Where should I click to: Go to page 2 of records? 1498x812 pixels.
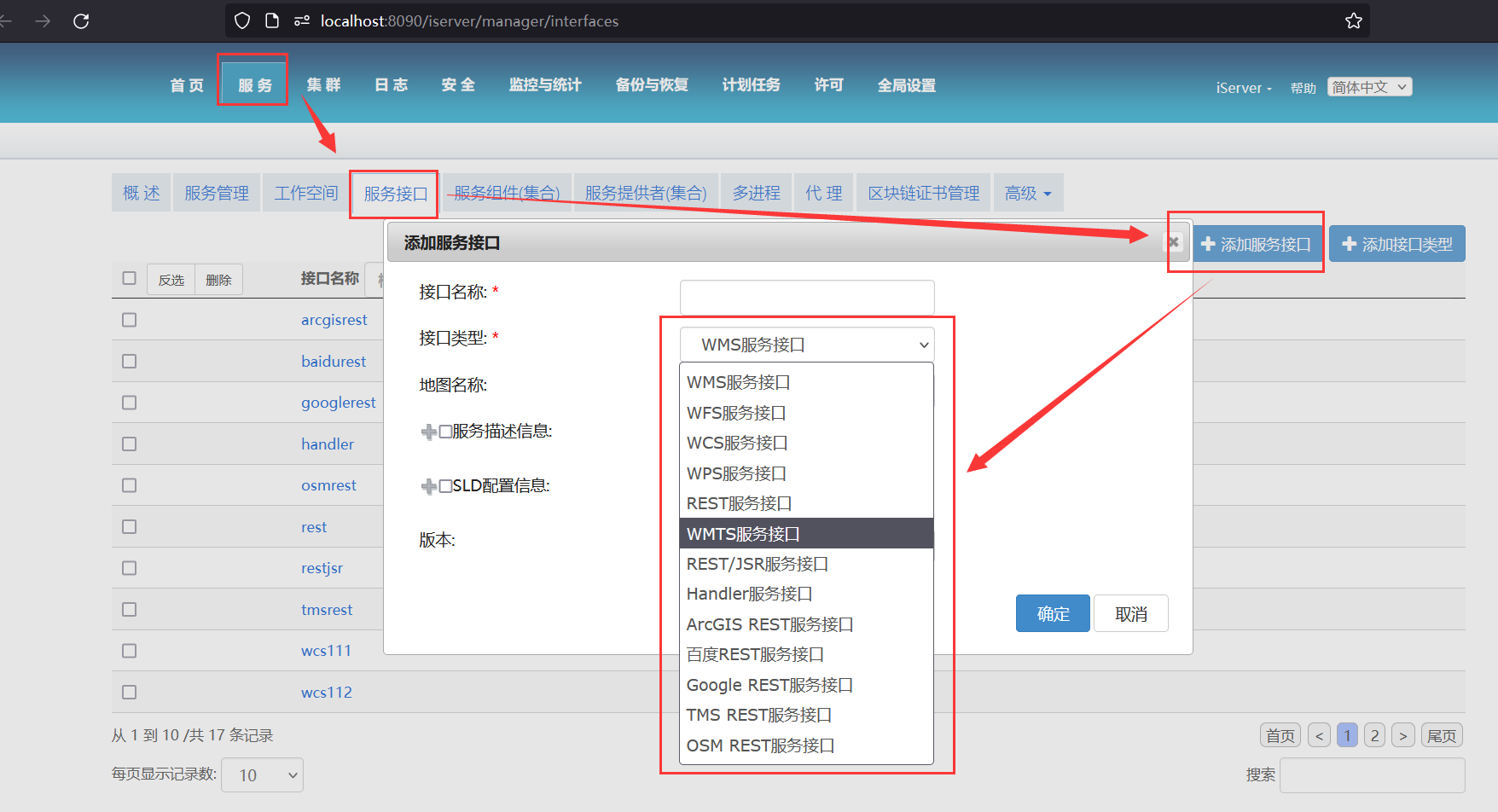(1374, 735)
